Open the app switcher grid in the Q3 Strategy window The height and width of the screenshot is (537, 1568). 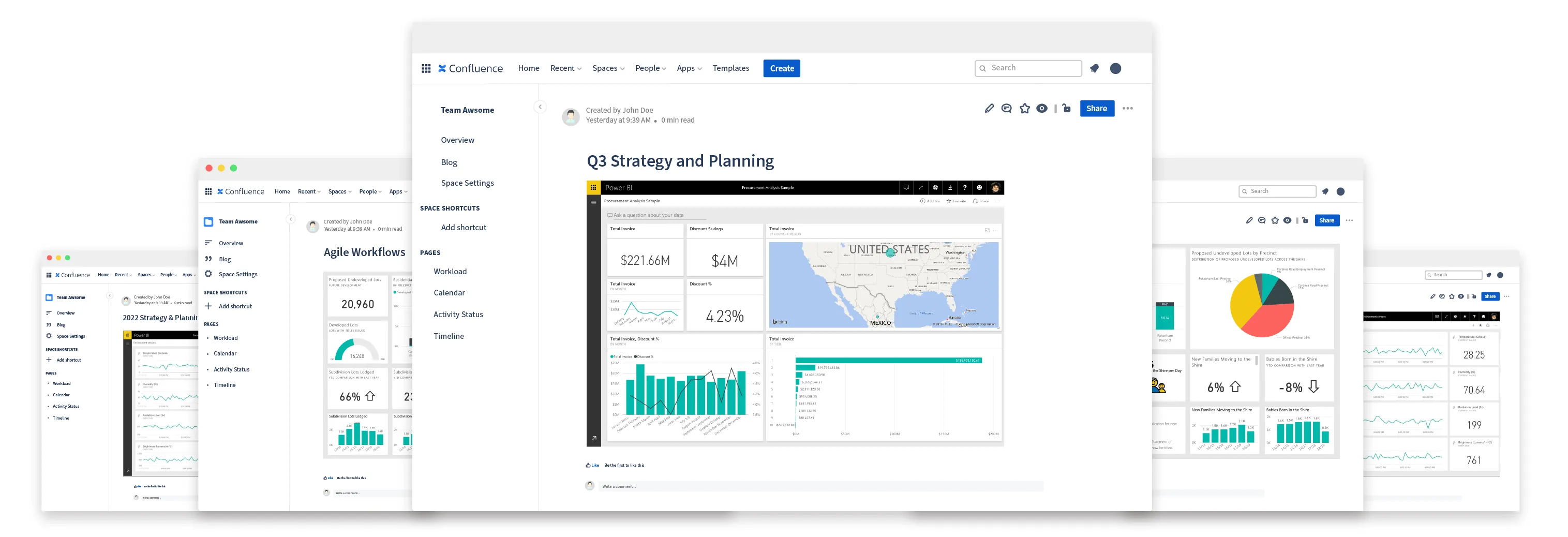point(426,68)
